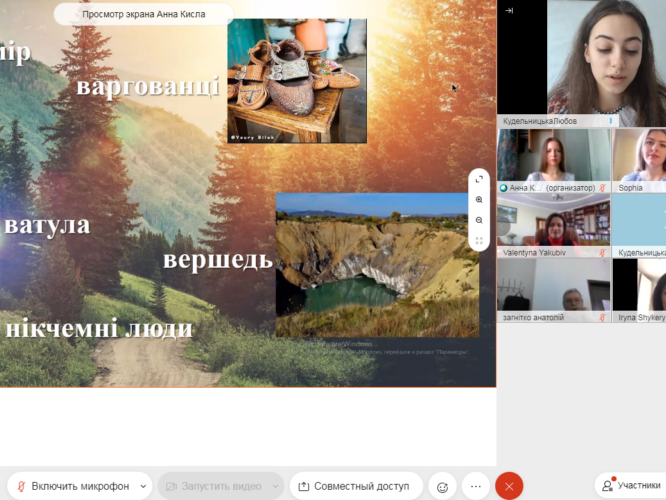Click 'Совместный доступ' share button
Image resolution: width=666 pixels, height=500 pixels.
click(355, 486)
